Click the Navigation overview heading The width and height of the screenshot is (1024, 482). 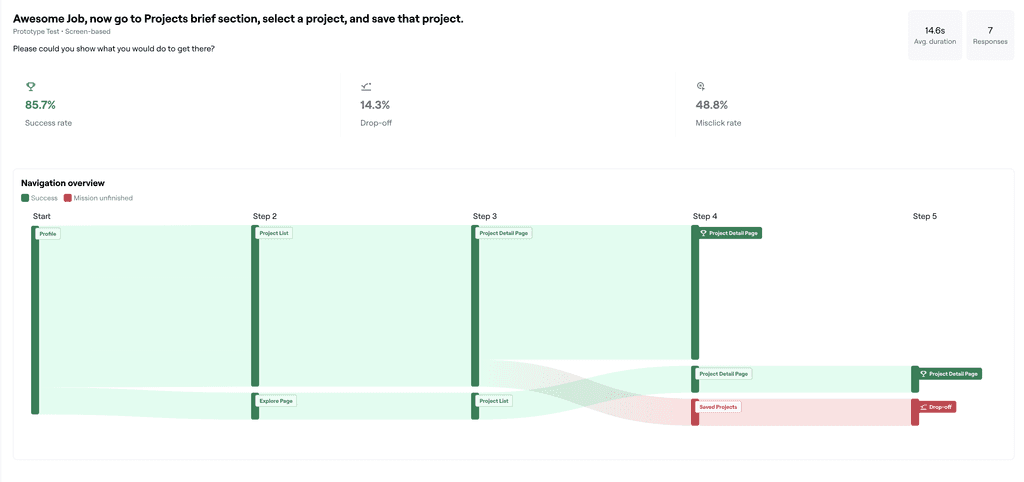63,183
